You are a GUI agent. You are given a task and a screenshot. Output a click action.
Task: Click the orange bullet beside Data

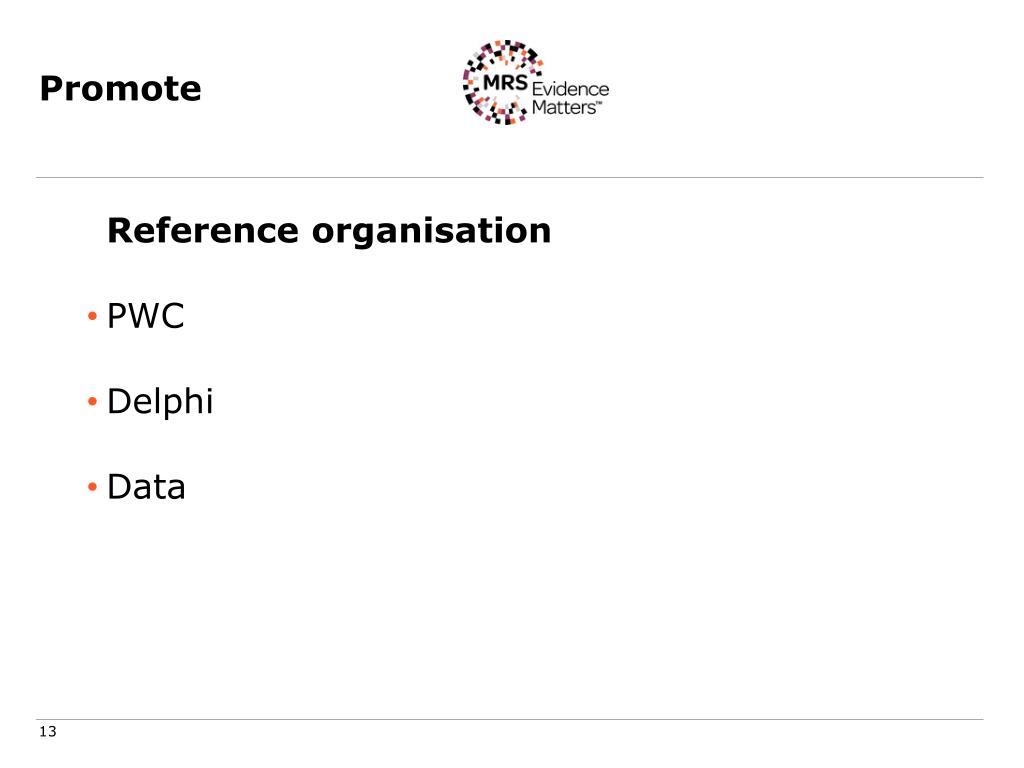(91, 487)
